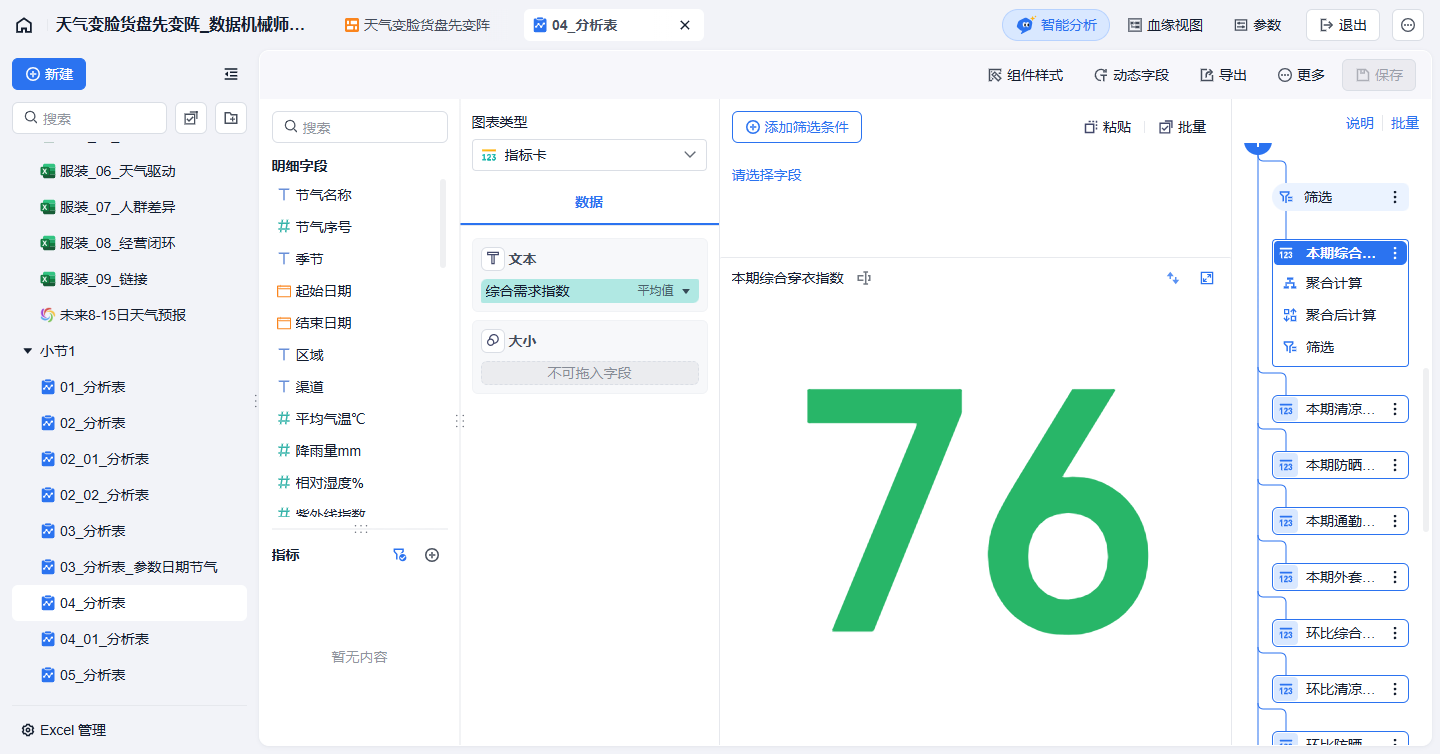Open the three-dot menu on 筛选 step

click(1395, 197)
